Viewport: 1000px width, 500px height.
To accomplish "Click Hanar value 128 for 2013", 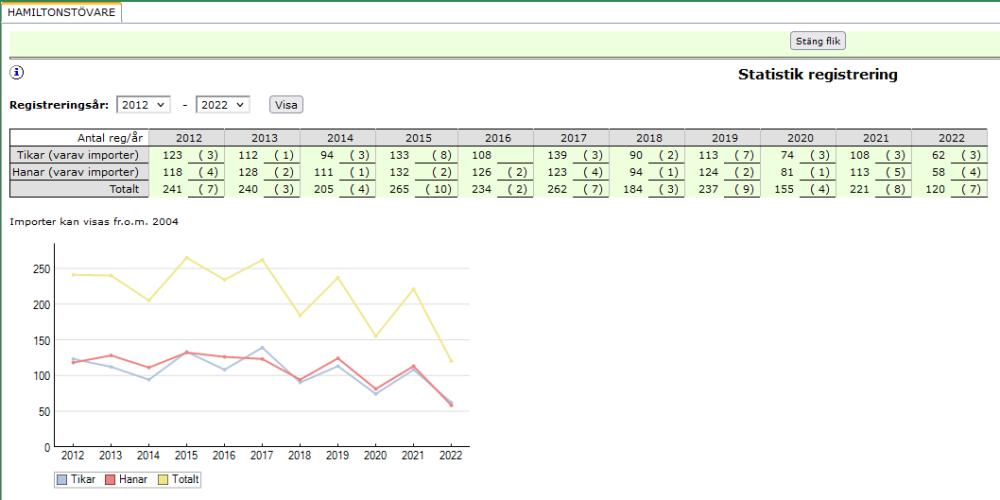I will (249, 172).
